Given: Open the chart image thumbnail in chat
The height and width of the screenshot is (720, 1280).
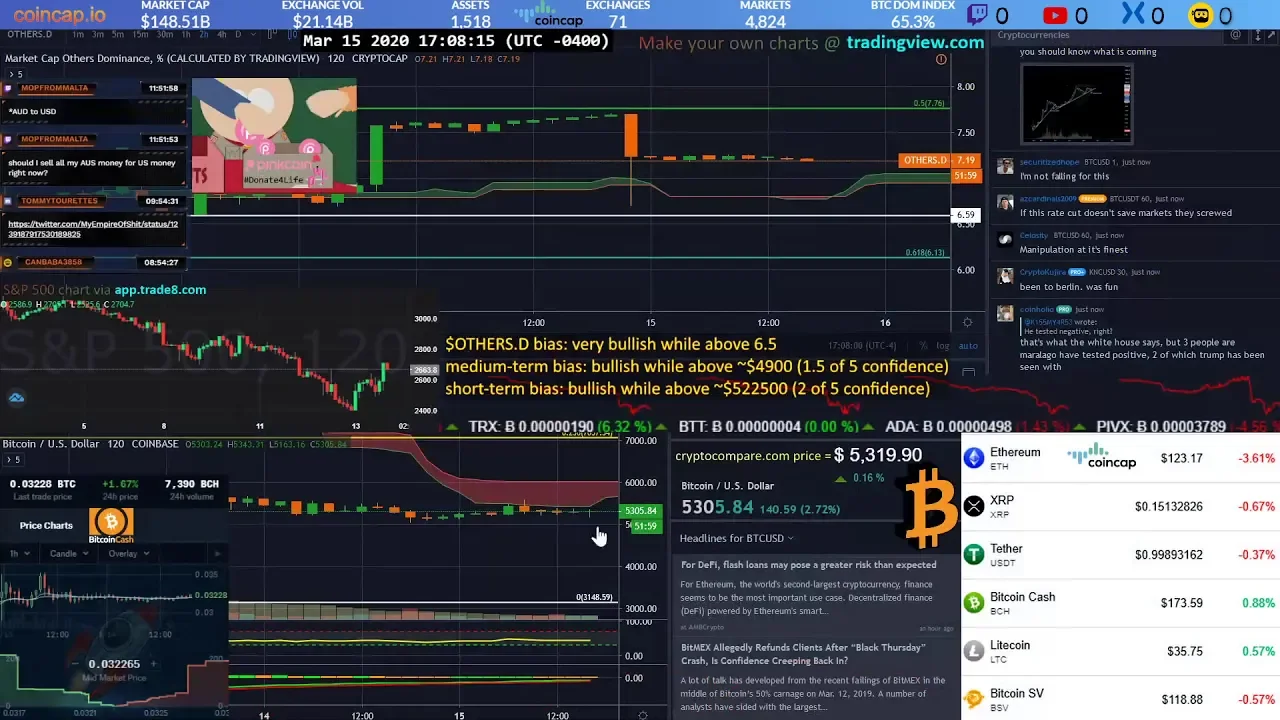Looking at the screenshot, I should pyautogui.click(x=1076, y=105).
